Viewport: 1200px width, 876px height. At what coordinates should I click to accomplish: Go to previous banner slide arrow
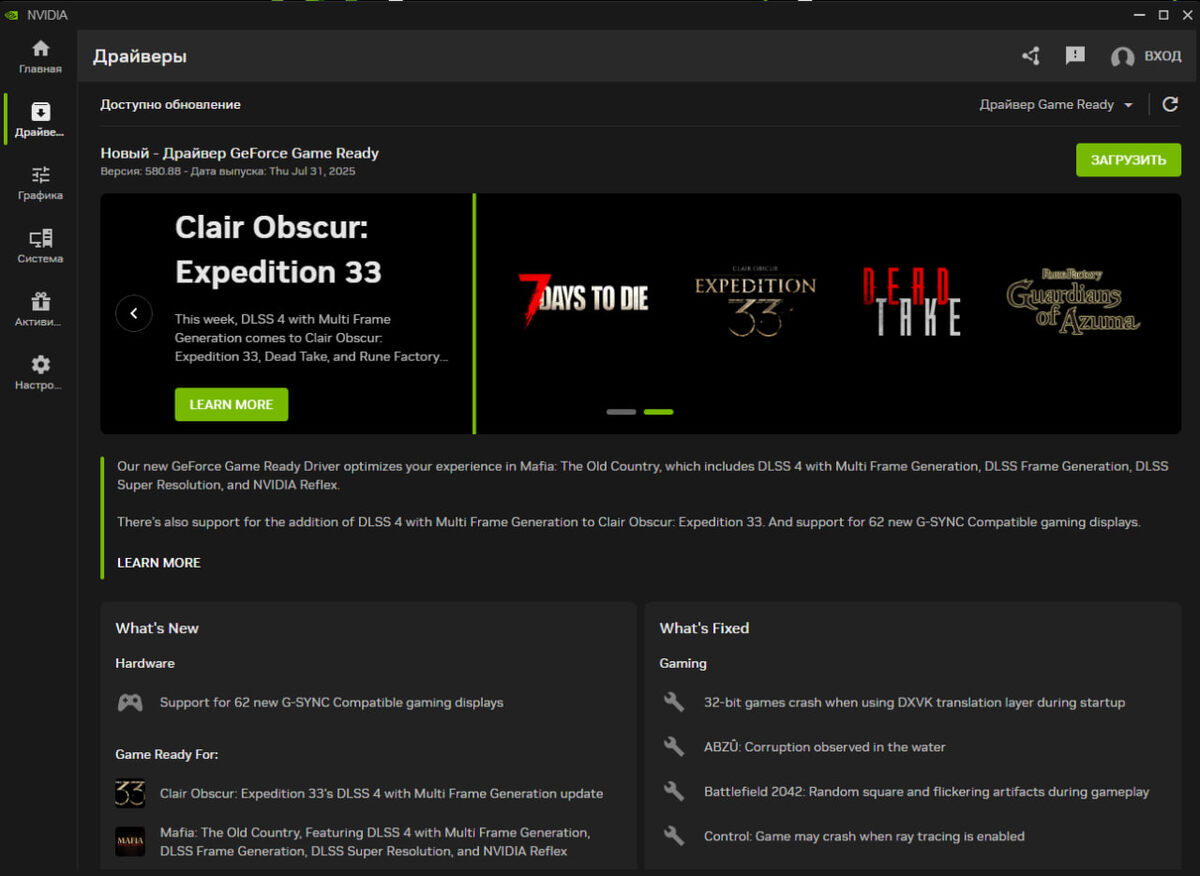click(x=134, y=313)
